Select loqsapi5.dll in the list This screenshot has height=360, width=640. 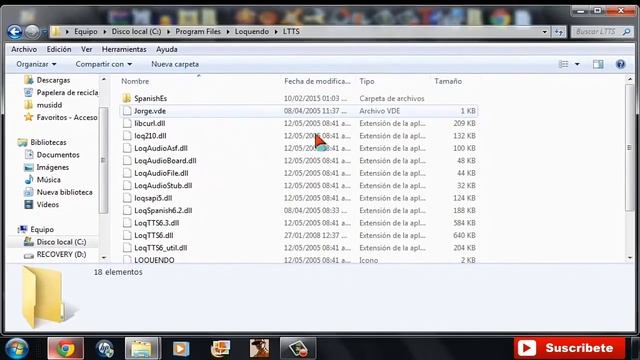153,198
